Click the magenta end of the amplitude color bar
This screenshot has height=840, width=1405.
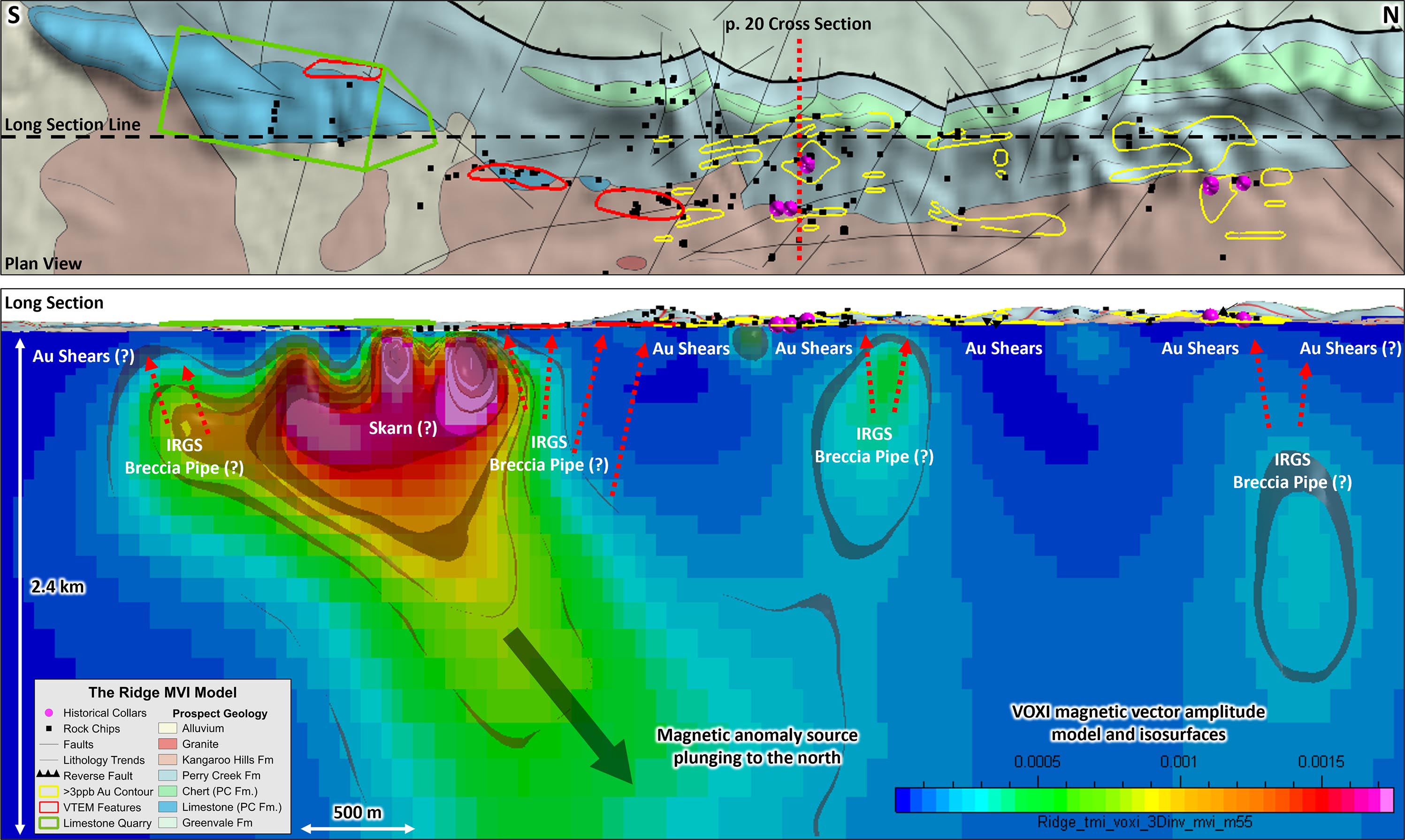1386,800
